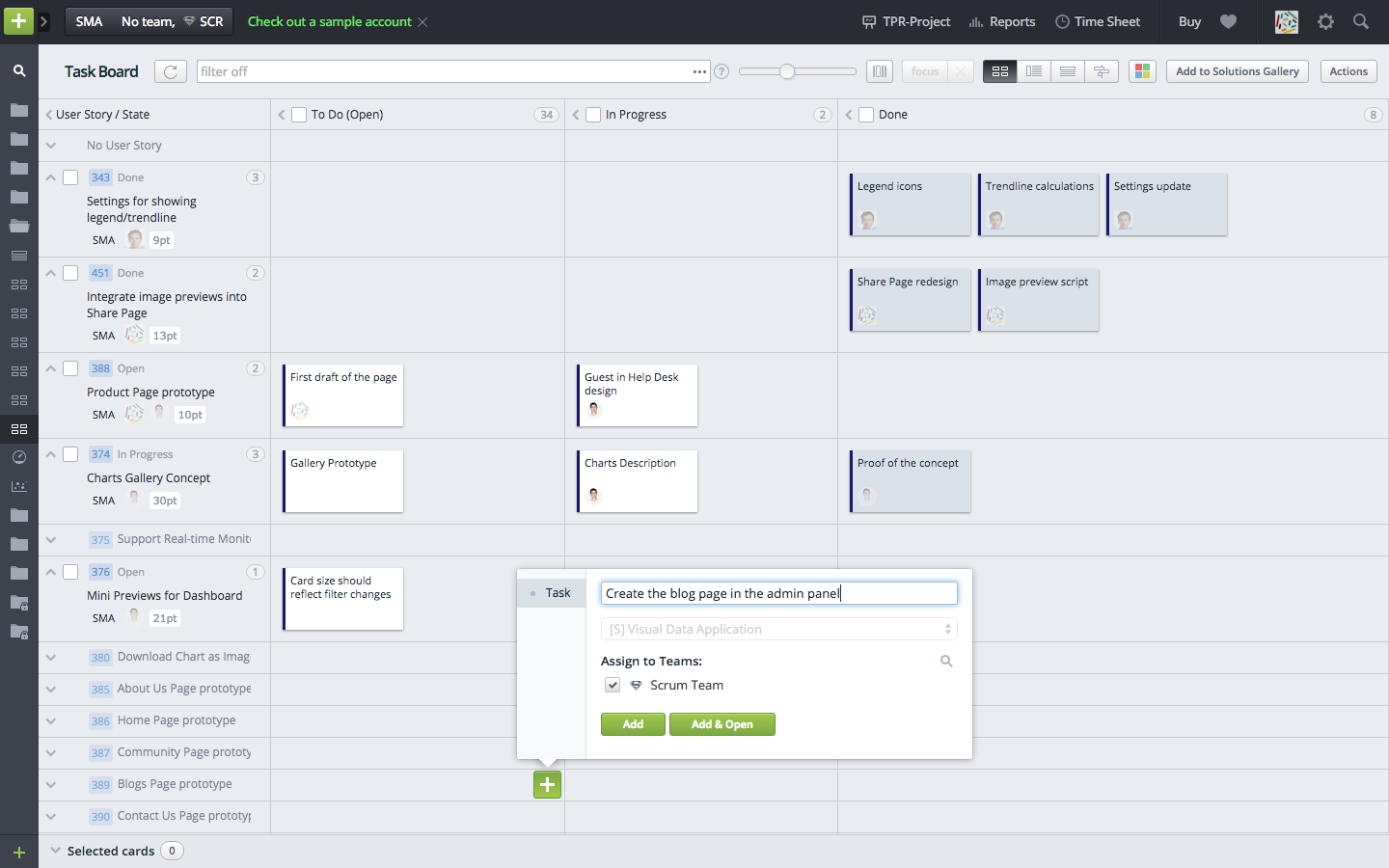Image resolution: width=1389 pixels, height=868 pixels.
Task: Select the list view layout icon
Action: [1033, 70]
